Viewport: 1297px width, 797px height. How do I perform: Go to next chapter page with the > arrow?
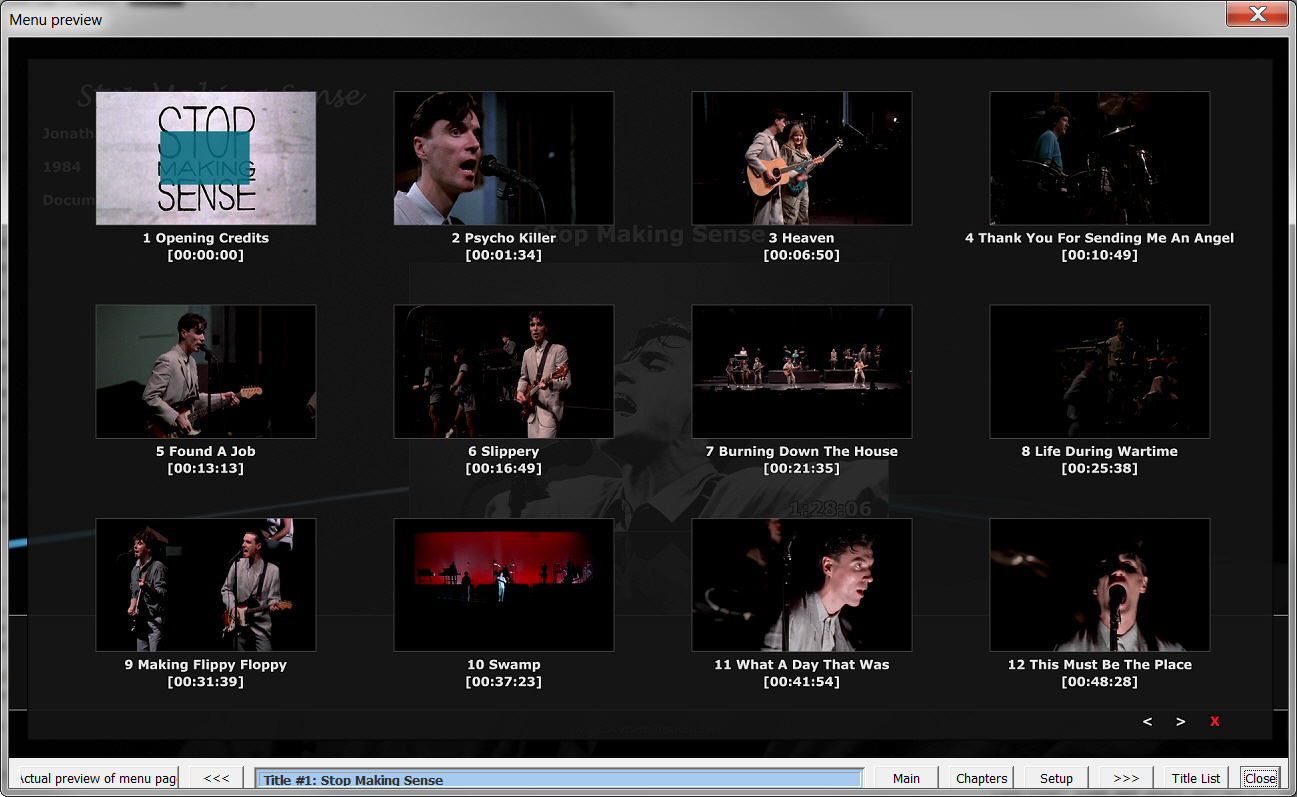pos(1181,722)
